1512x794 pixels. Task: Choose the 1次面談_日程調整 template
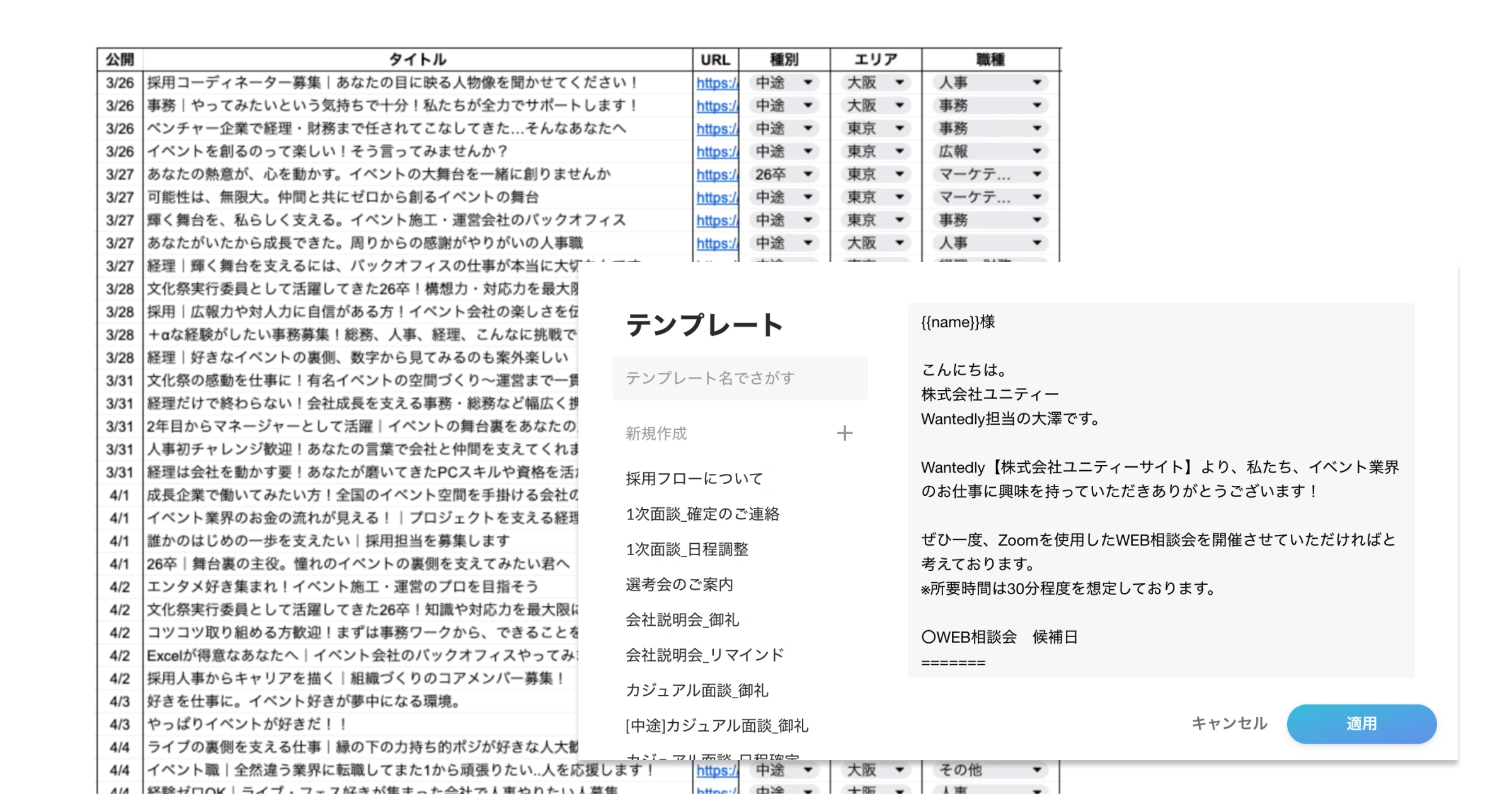687,549
